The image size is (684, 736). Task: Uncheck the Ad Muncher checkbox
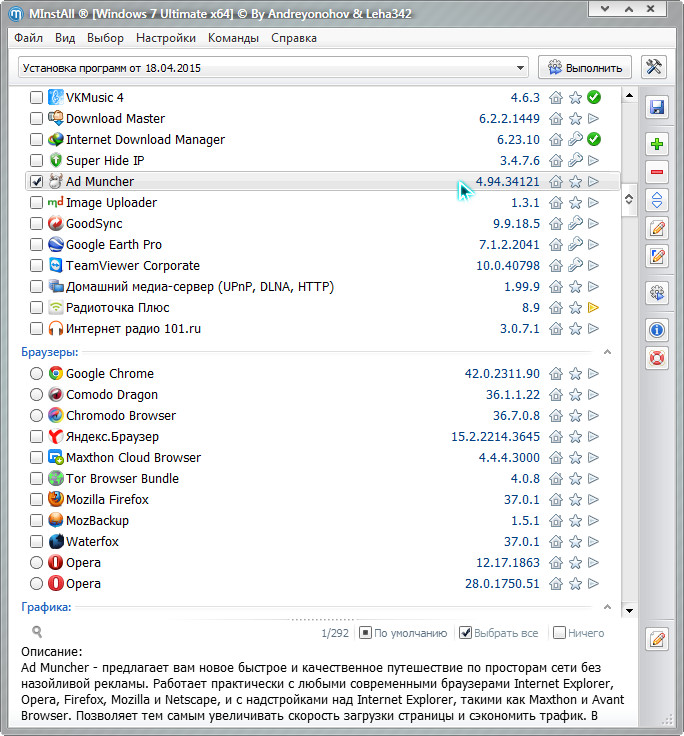pyautogui.click(x=37, y=182)
